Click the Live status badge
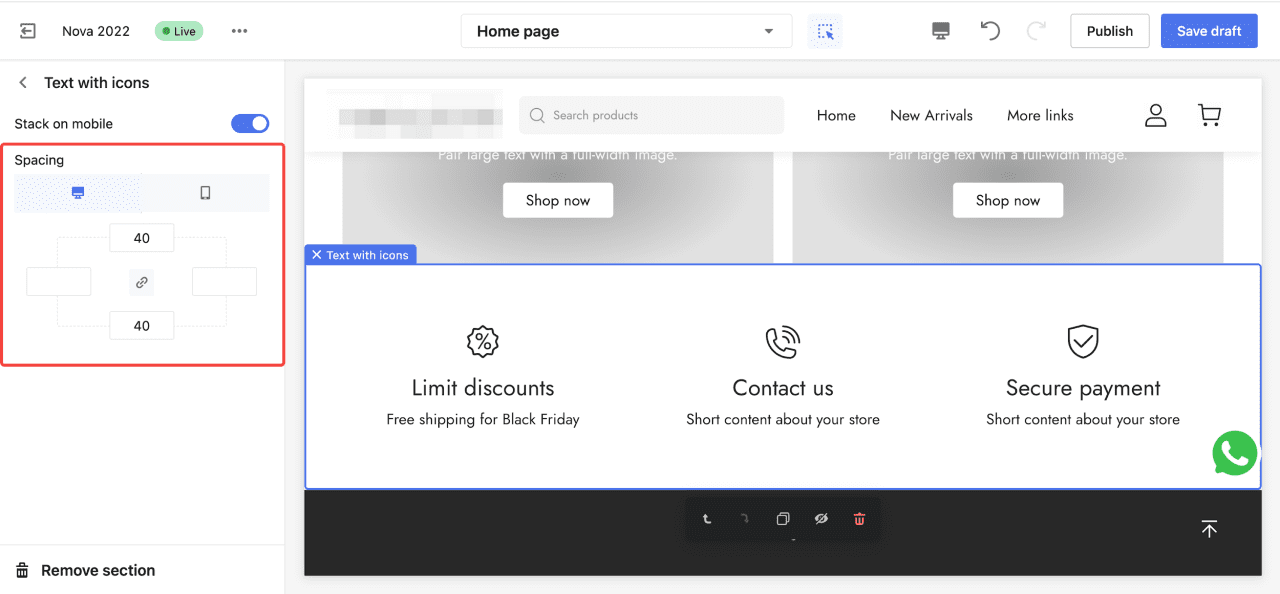The image size is (1280, 594). [179, 31]
